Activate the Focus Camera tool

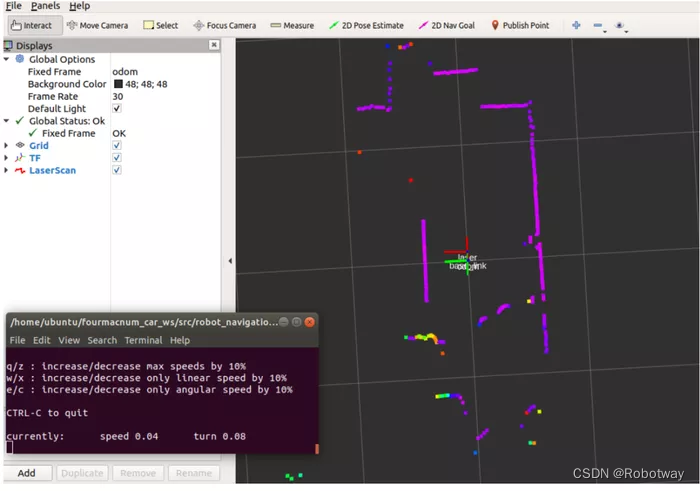click(x=225, y=25)
